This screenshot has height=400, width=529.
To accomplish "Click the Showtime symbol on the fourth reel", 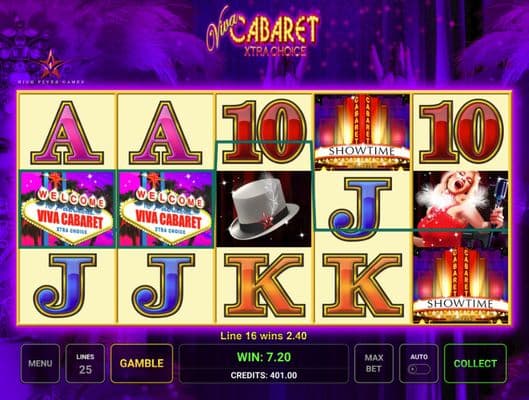I will (362, 132).
